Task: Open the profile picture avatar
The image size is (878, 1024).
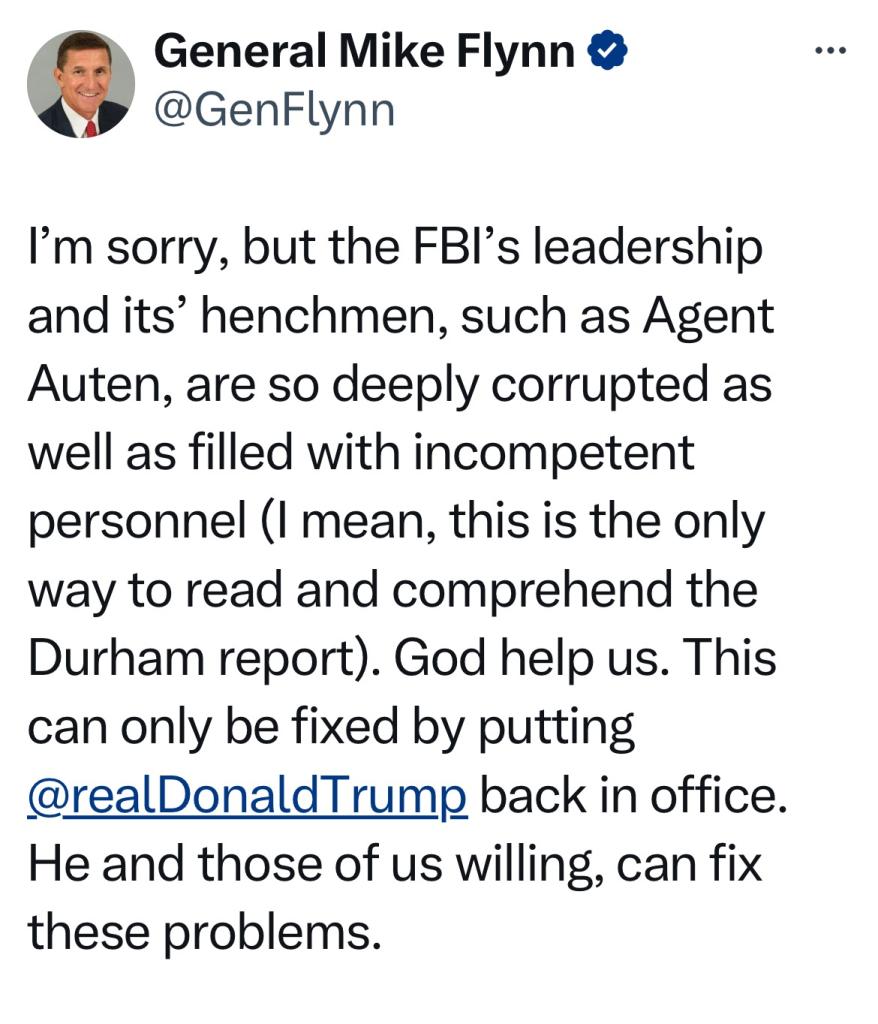Action: 80,83
